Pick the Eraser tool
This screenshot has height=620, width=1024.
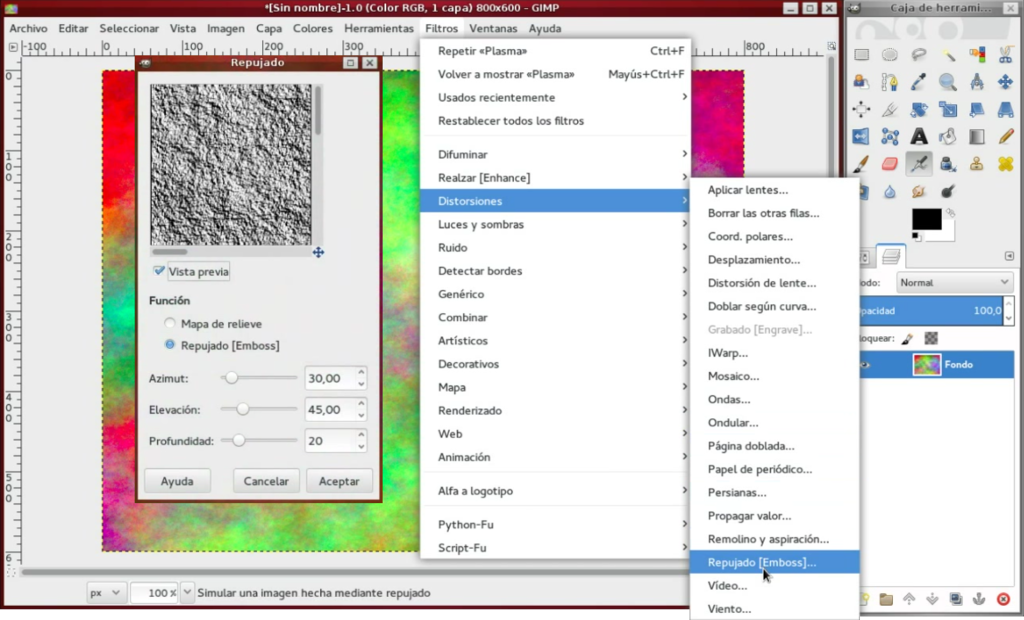(889, 165)
